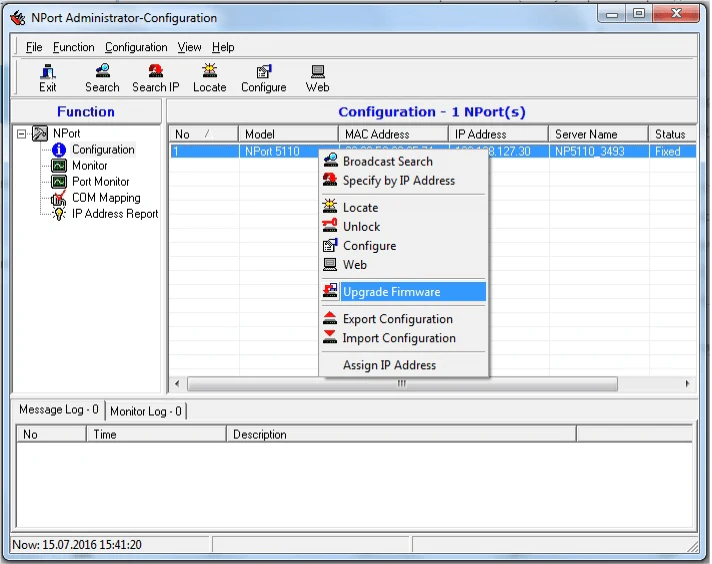
Task: Open IP Address Report tree item
Action: [114, 214]
